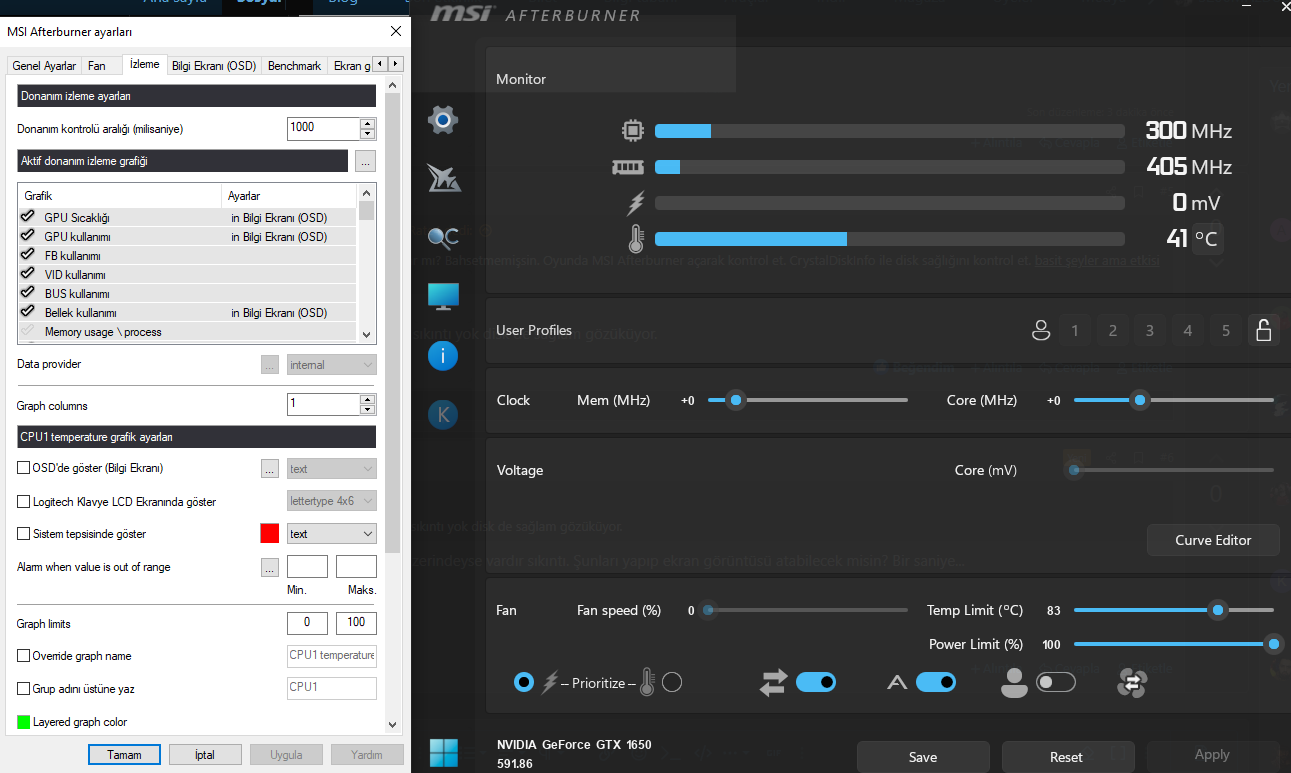Increase Donanım kontrolü aralığı with up arrow
Screen dimensions: 1291x773
(x=368, y=123)
